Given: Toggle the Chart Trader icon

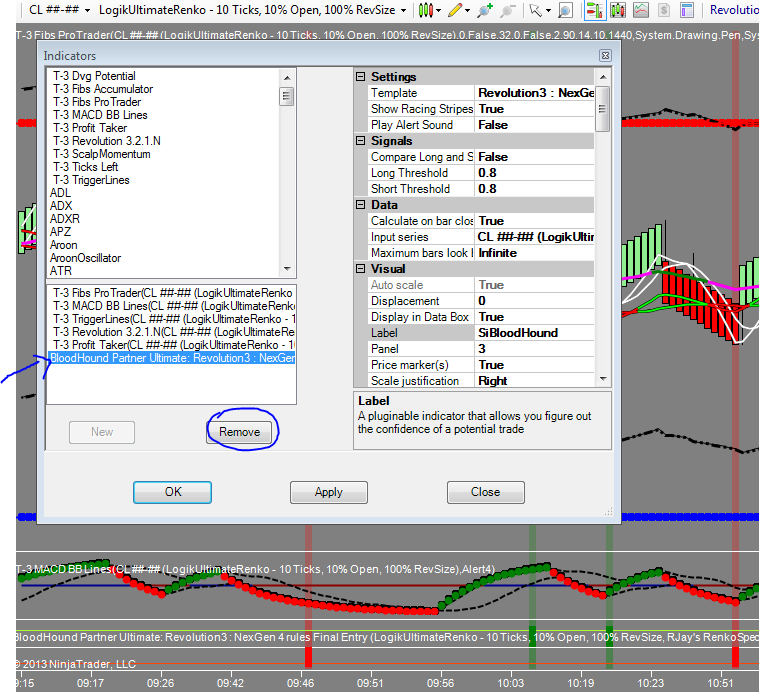Looking at the screenshot, I should 595,10.
